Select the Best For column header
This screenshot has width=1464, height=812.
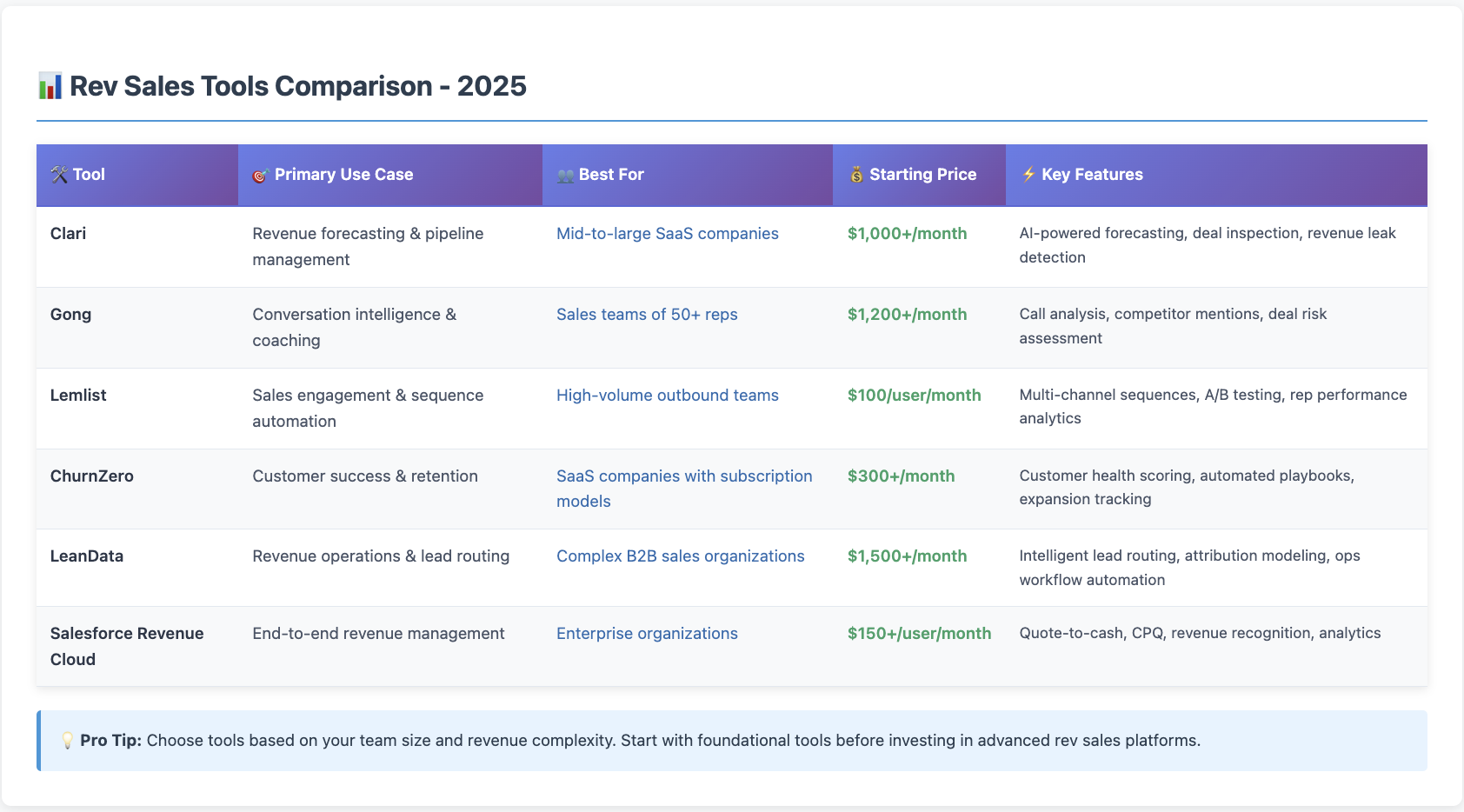pos(688,175)
